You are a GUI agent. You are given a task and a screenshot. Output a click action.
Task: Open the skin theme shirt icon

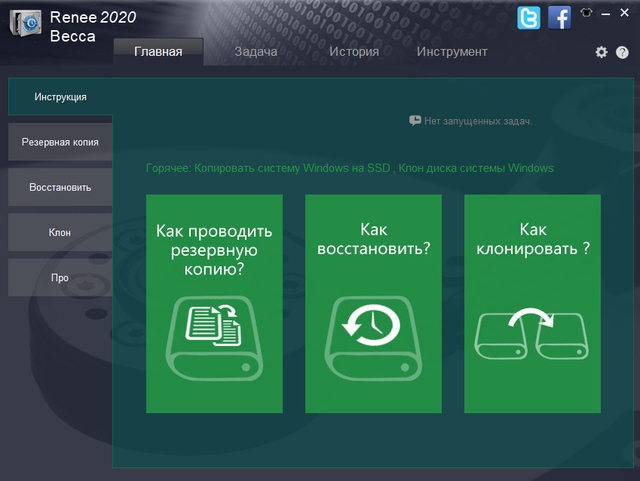click(586, 13)
